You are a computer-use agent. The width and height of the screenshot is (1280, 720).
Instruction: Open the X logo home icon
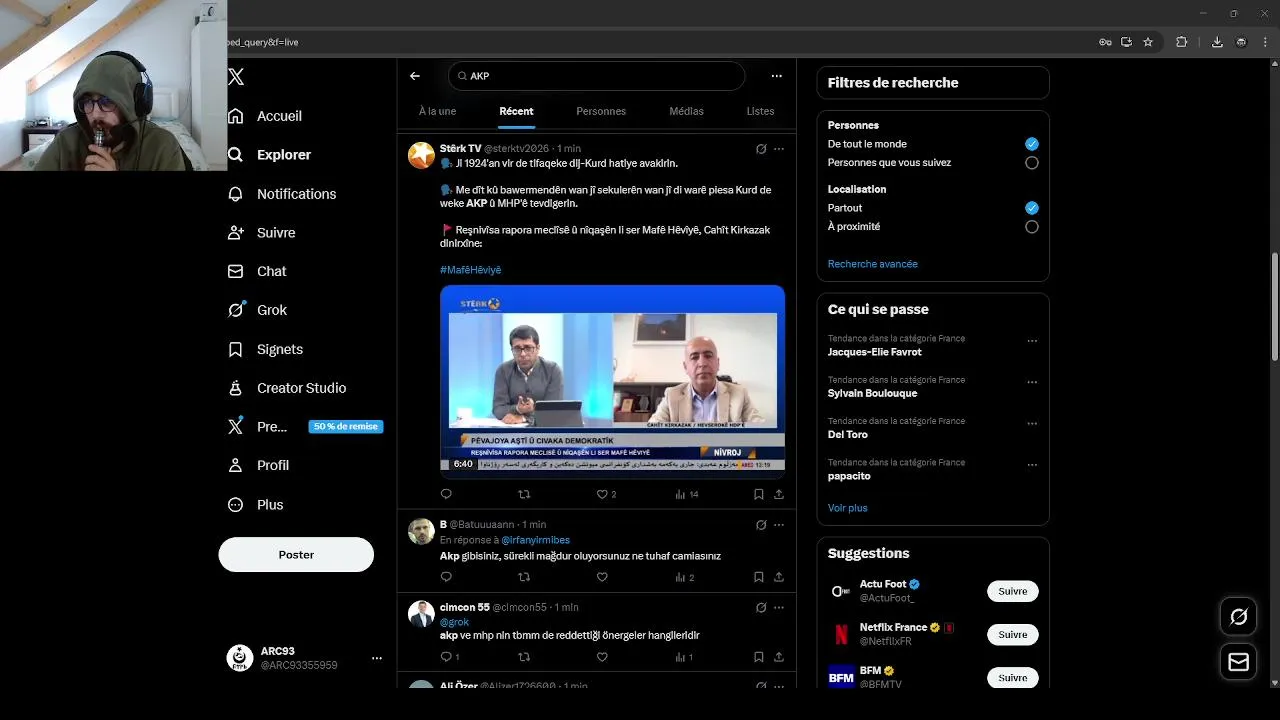coord(236,77)
